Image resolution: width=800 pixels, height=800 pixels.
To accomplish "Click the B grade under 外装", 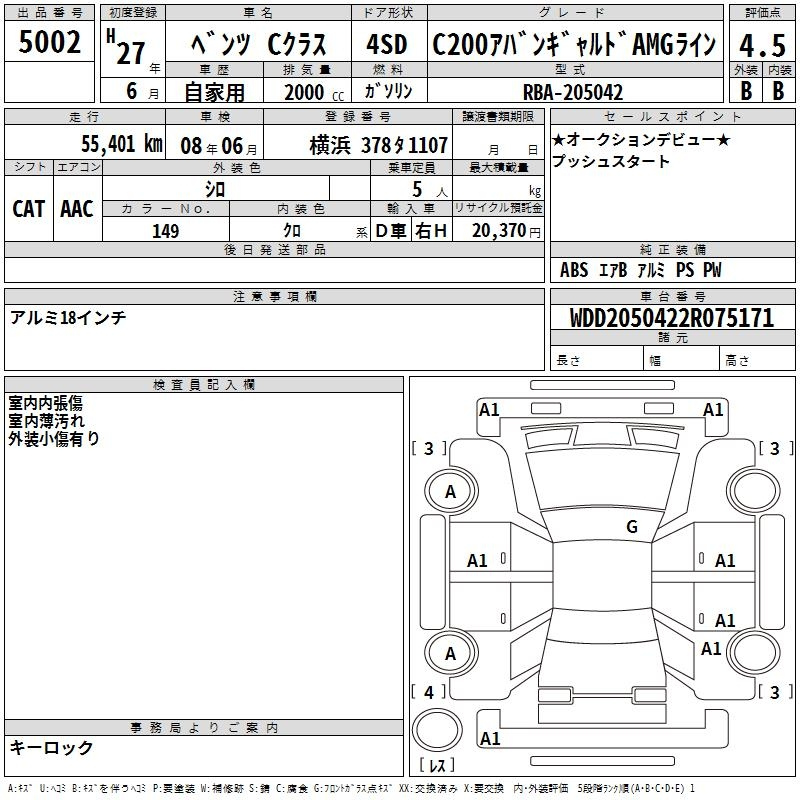I will (x=746, y=91).
